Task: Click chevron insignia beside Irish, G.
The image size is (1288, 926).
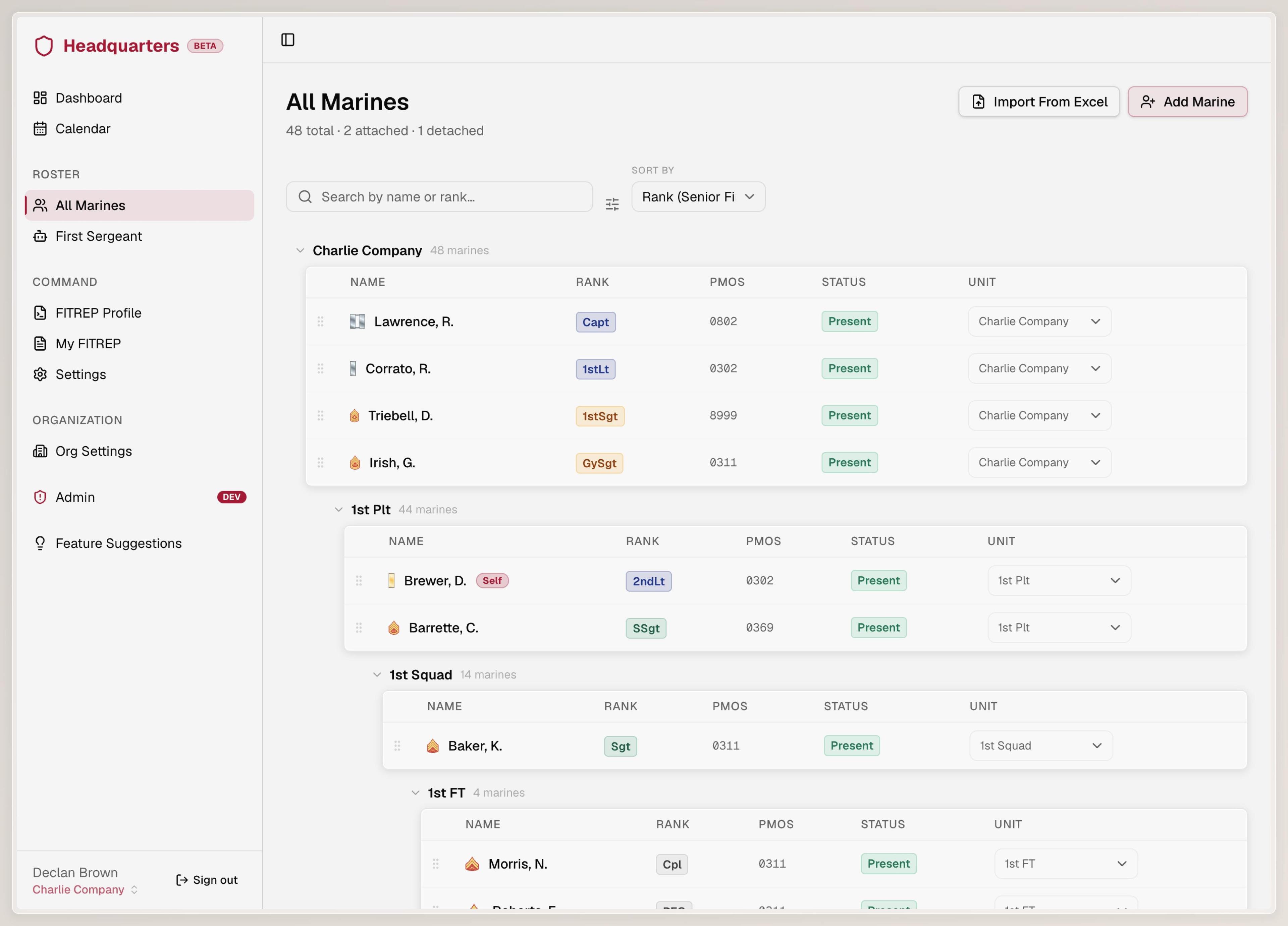Action: (x=355, y=463)
